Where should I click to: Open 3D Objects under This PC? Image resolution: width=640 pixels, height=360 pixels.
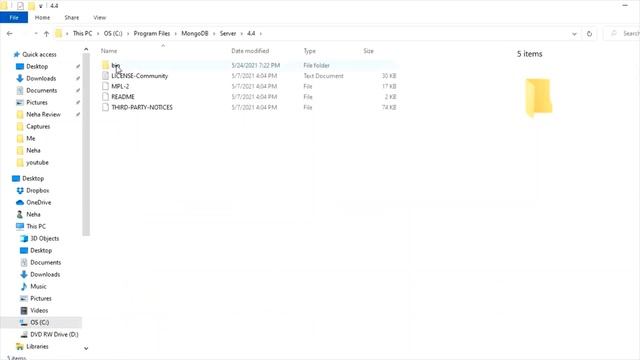[44, 238]
